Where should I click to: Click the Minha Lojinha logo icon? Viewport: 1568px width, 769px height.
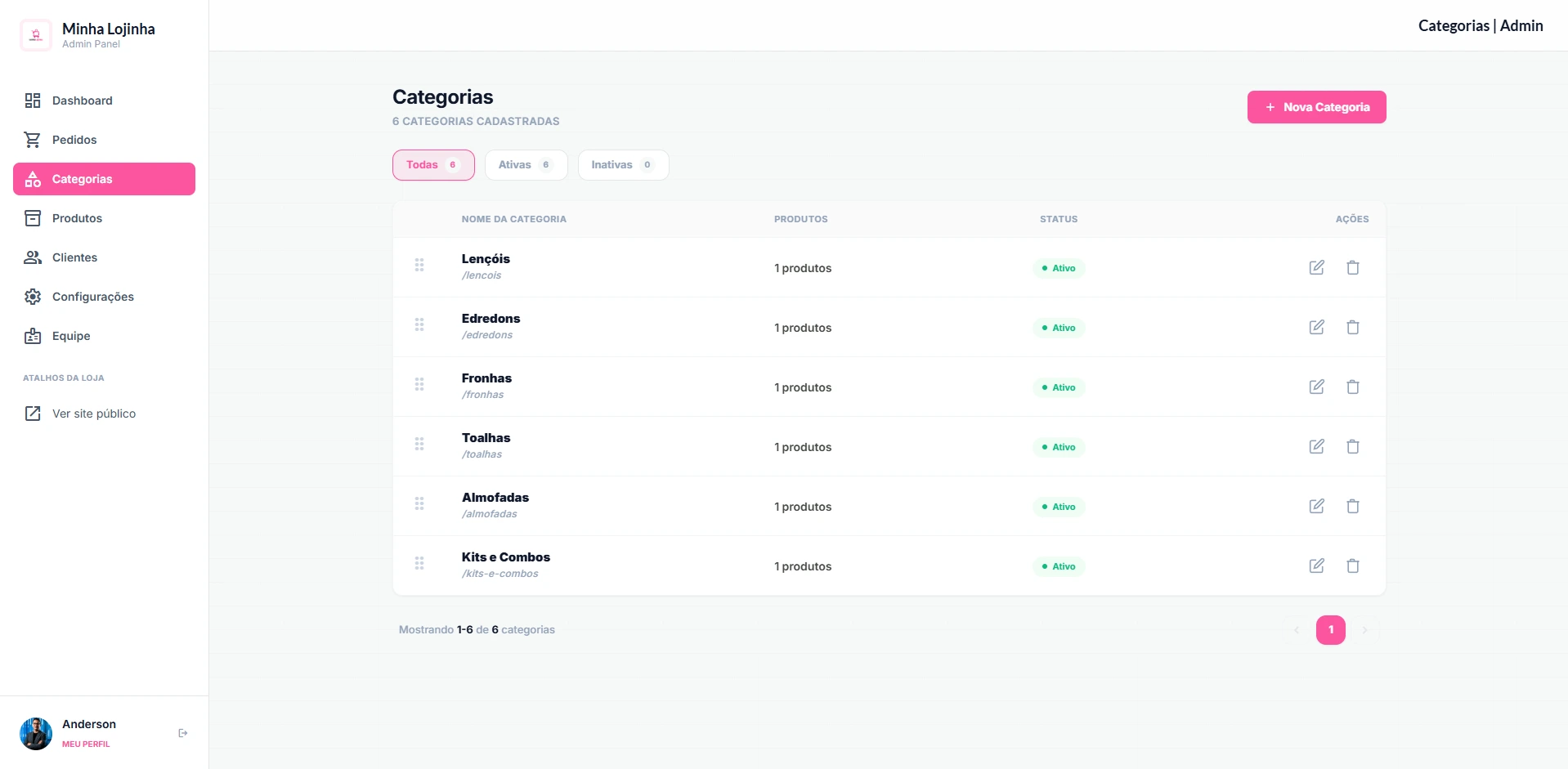coord(36,35)
